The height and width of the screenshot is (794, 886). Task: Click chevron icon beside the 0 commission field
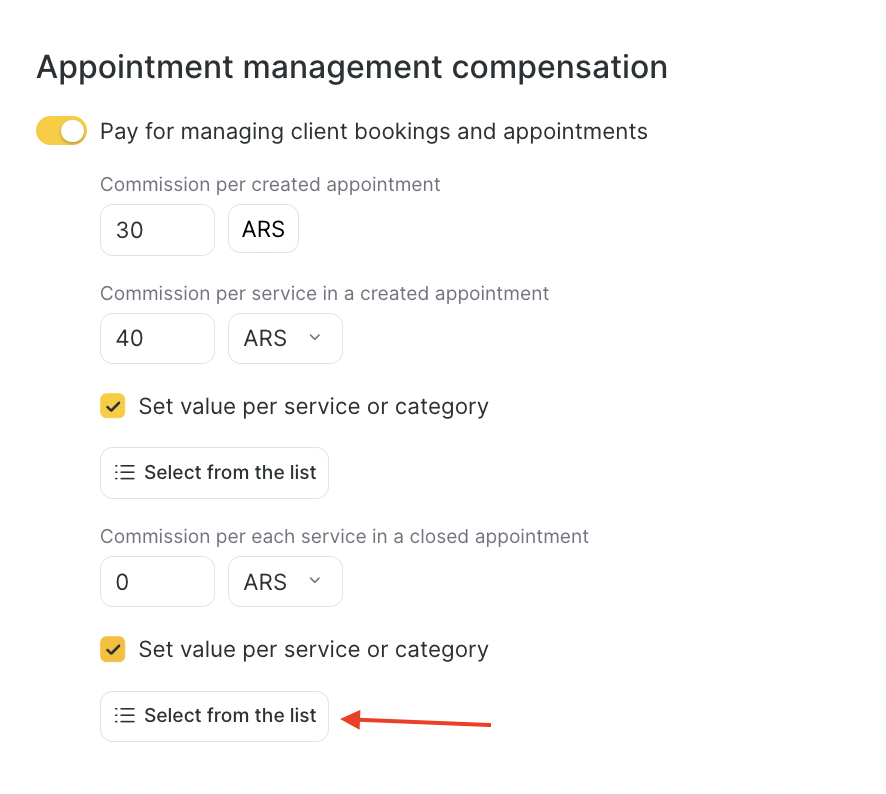[315, 581]
